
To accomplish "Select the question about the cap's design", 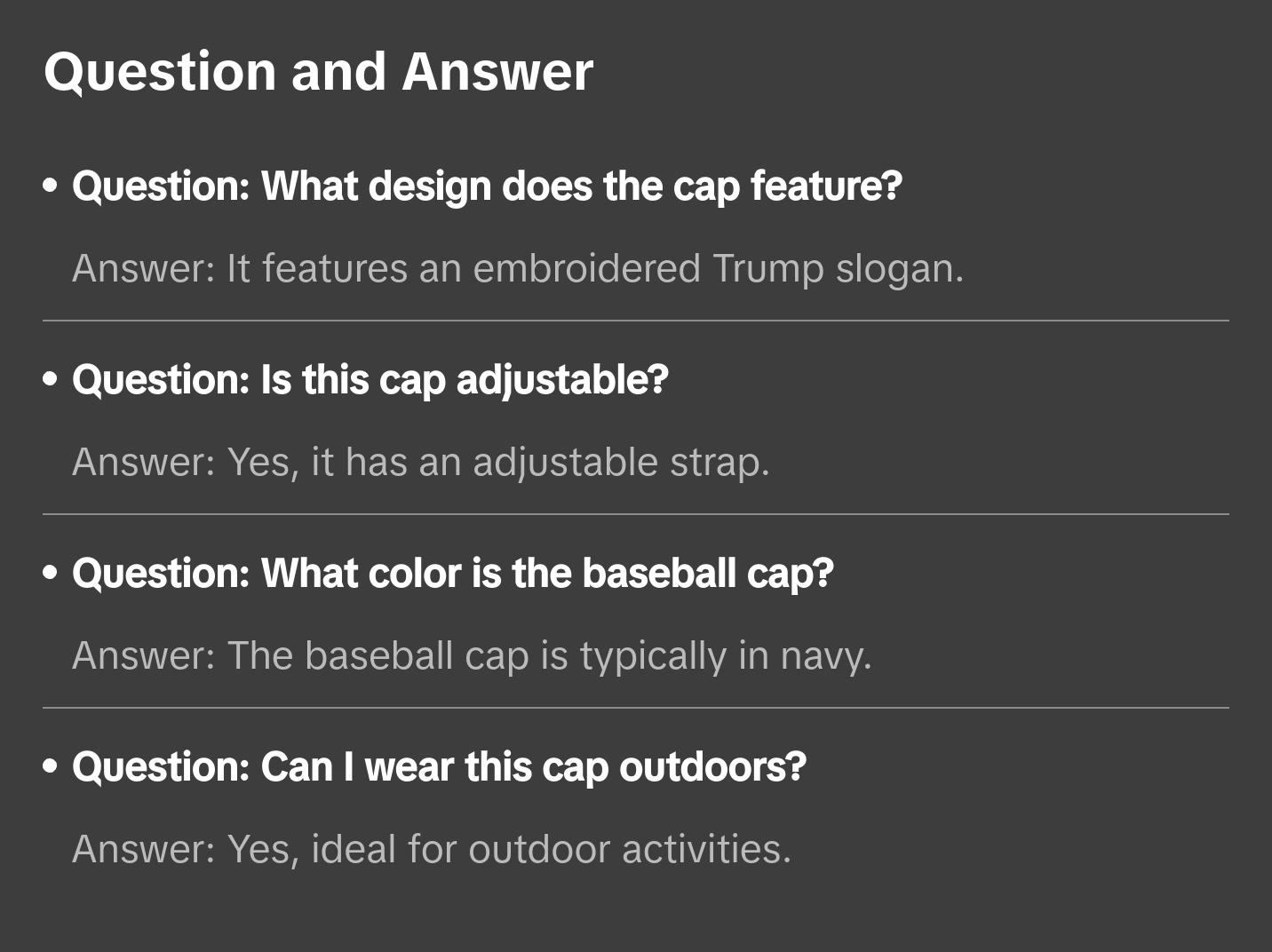I will (487, 186).
